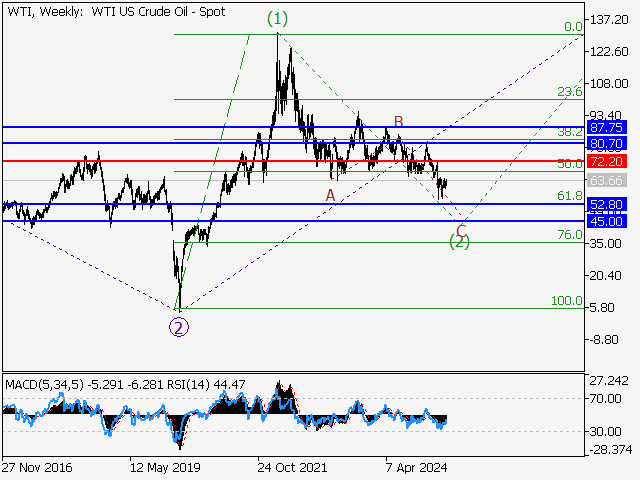Screen dimensions: 640x480
Task: Click the gray 63.66 current price tag
Action: (607, 181)
